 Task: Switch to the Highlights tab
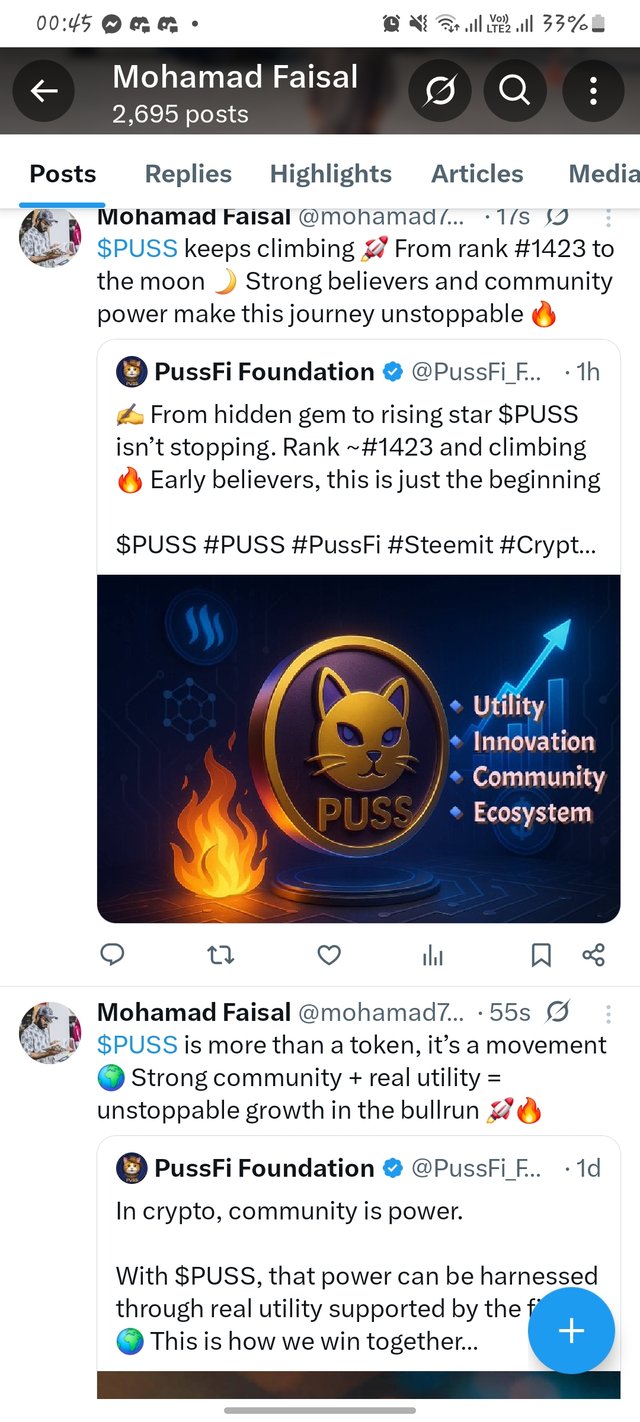click(330, 174)
